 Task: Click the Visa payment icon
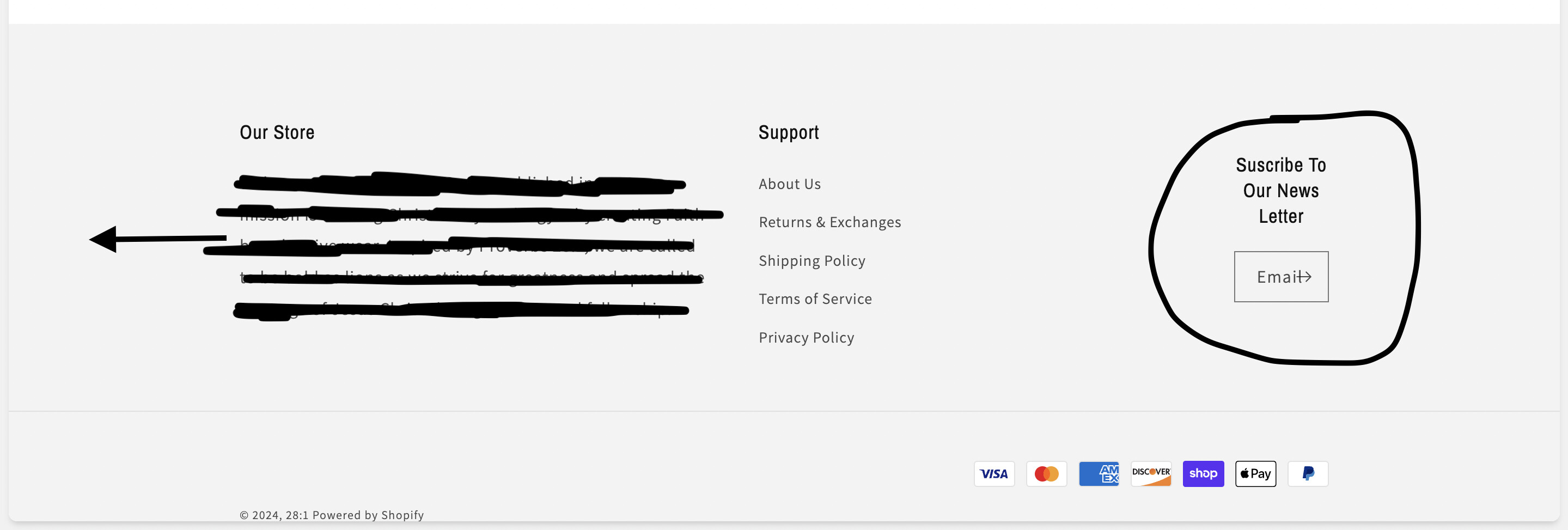coord(994,473)
